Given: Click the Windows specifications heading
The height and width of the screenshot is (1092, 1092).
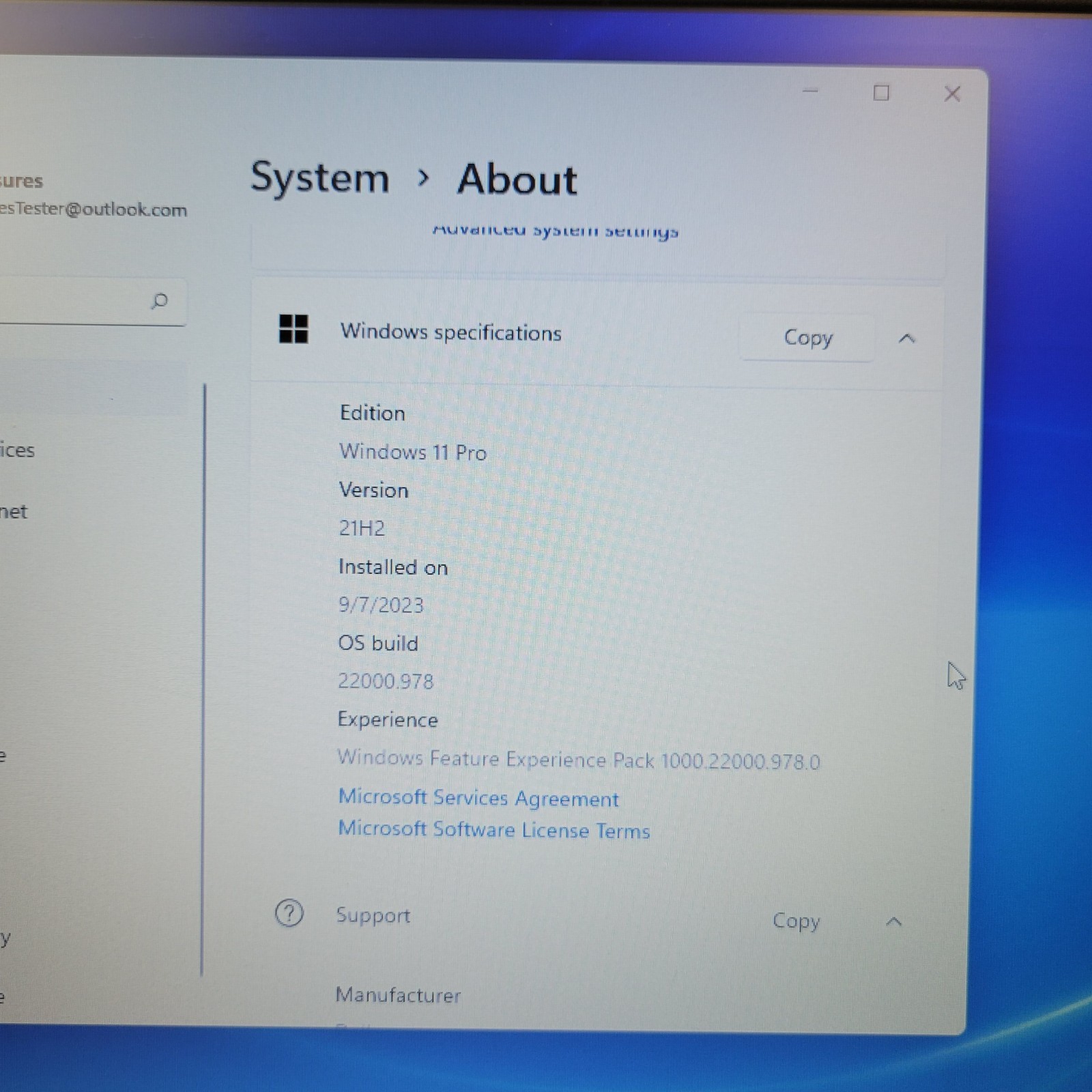Looking at the screenshot, I should click(450, 332).
